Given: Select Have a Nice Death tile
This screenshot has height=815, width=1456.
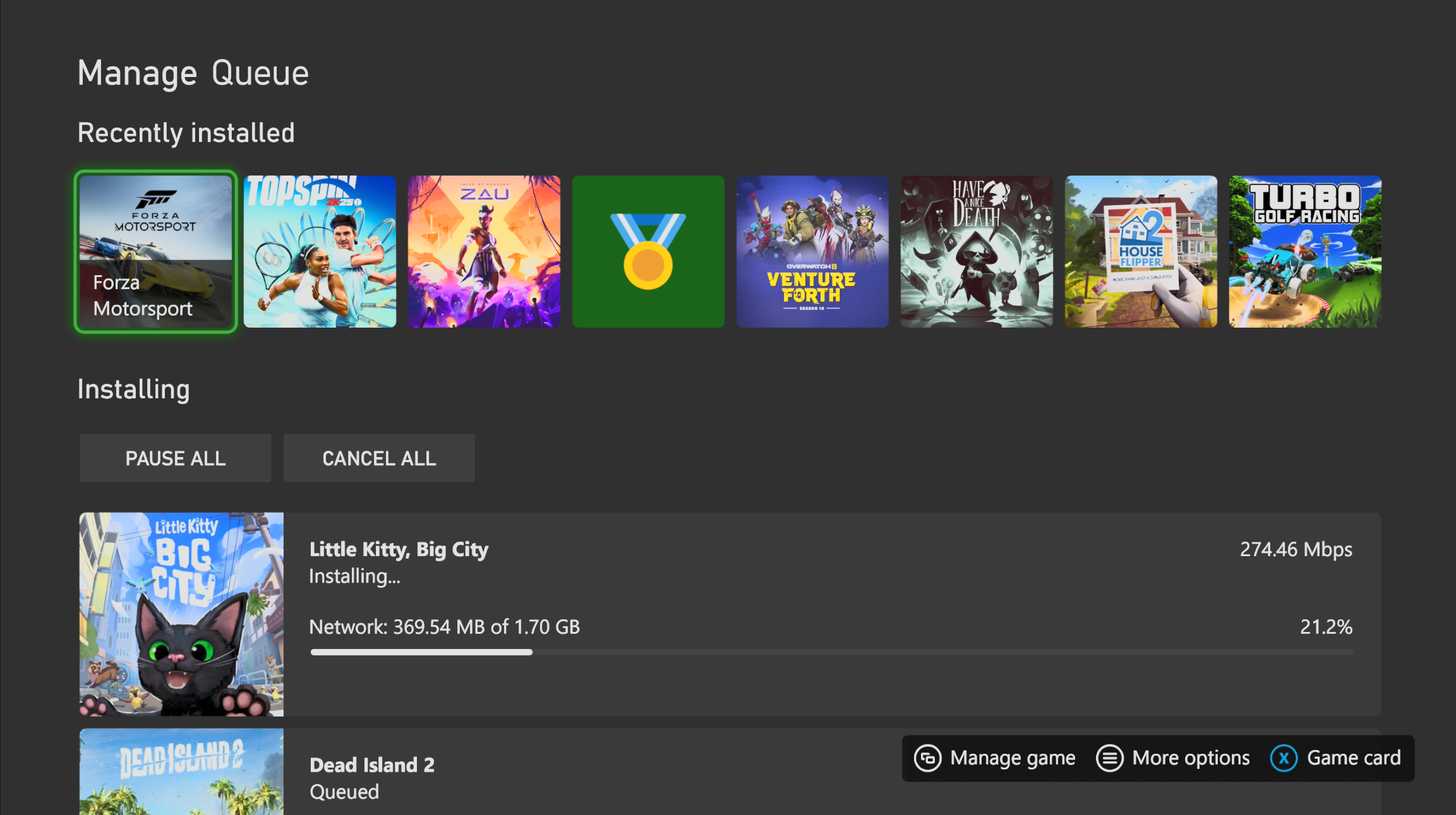Looking at the screenshot, I should coord(977,251).
